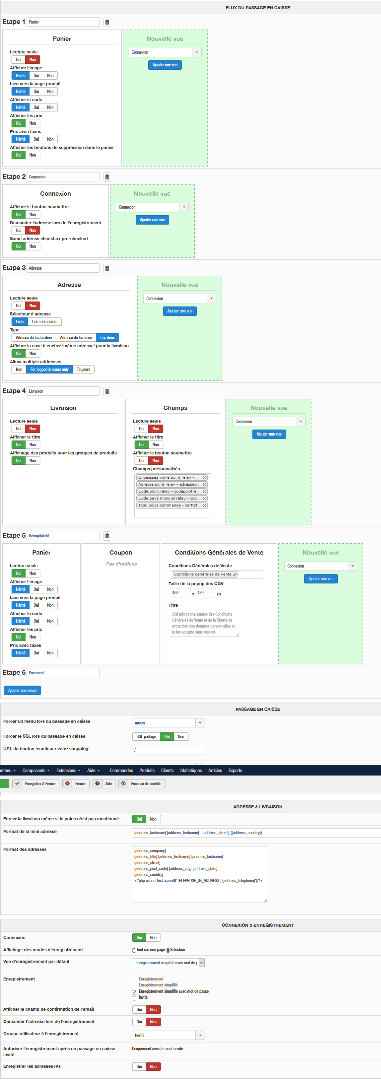
Task: Click the Etape 6 name field
Action: tap(63, 672)
